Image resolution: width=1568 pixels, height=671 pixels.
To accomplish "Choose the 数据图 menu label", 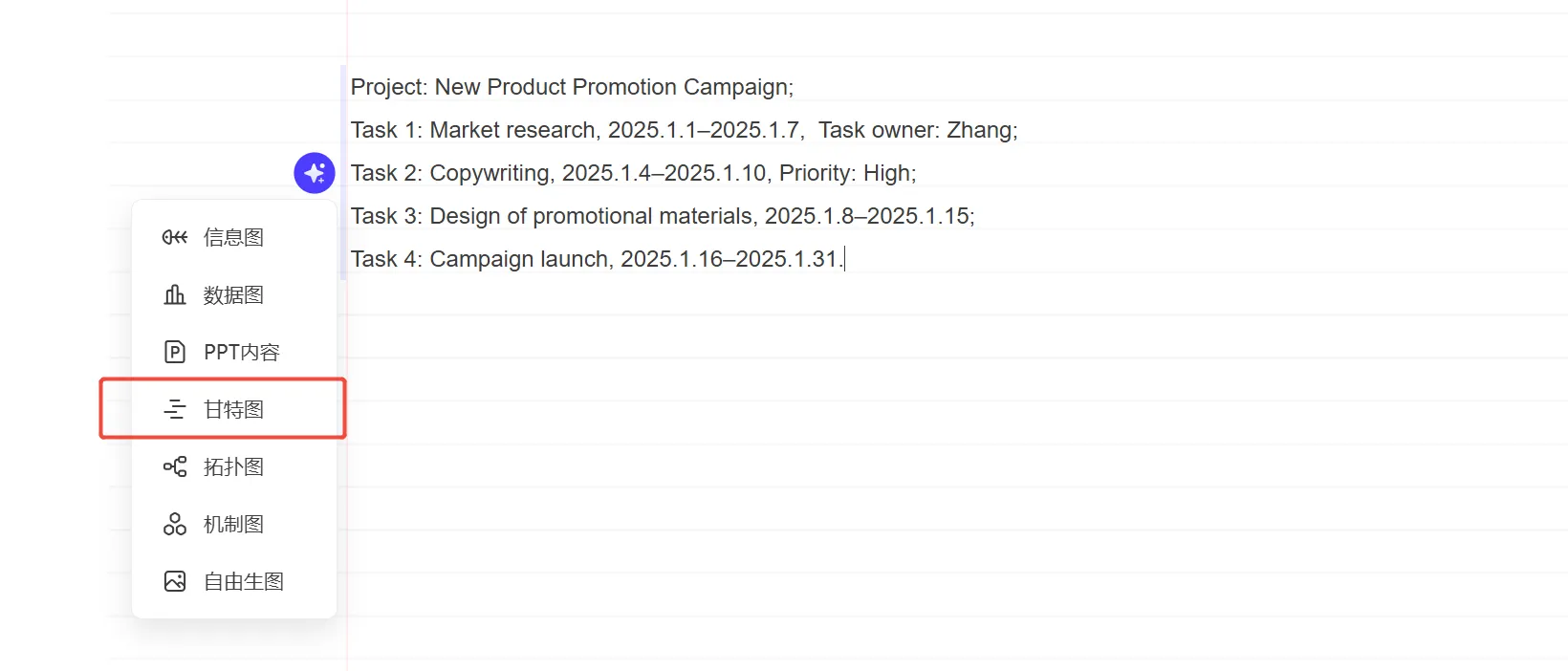I will click(233, 294).
